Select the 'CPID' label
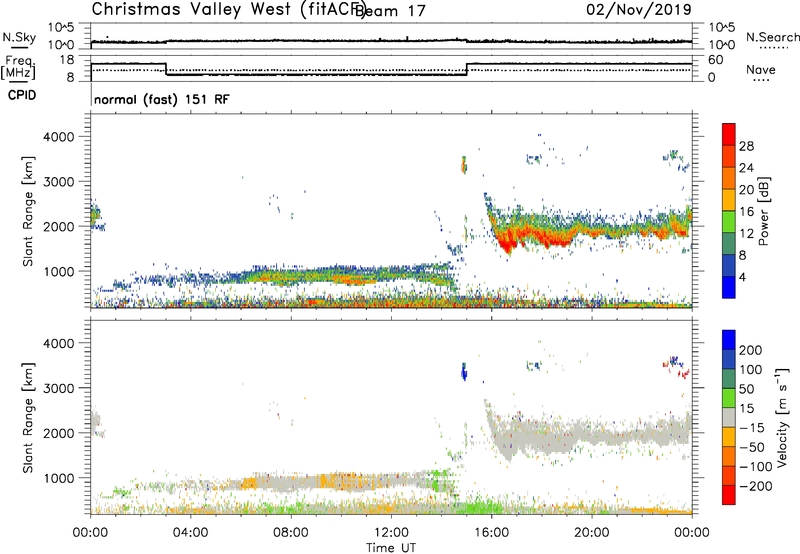This screenshot has height=554, width=800. (x=22, y=95)
